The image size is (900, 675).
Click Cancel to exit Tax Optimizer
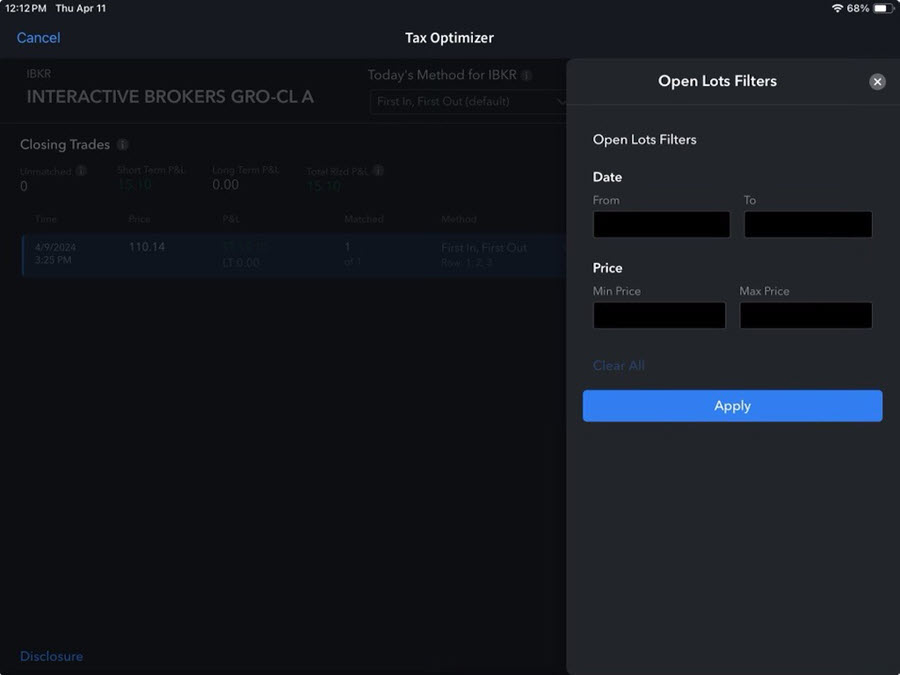click(x=38, y=37)
